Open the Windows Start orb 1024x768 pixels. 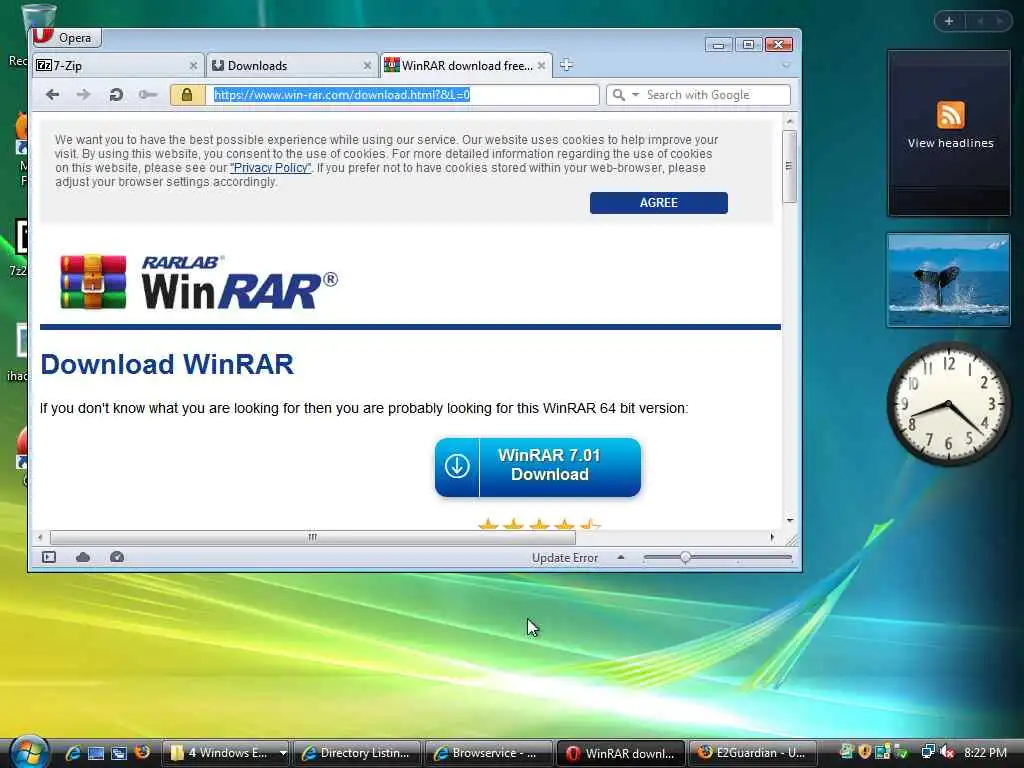tap(29, 752)
